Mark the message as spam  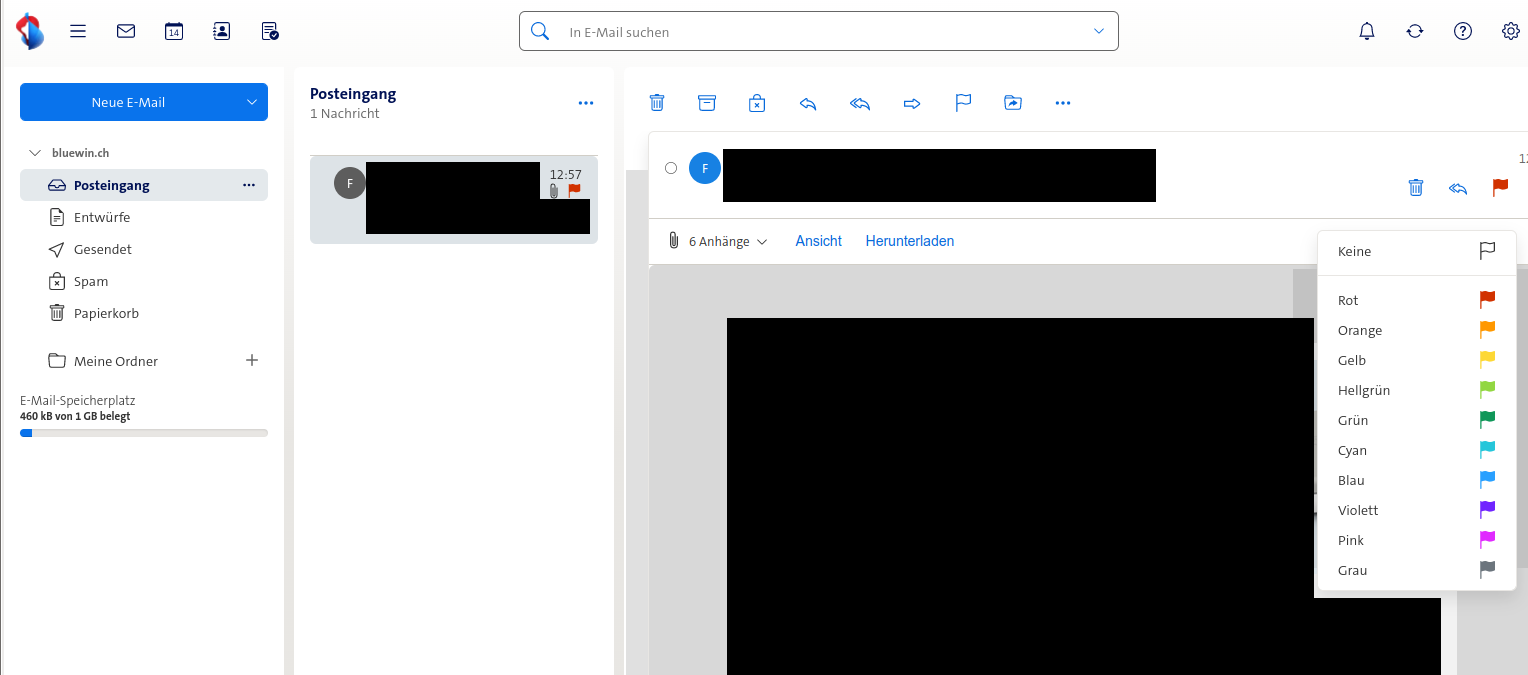[x=757, y=102]
